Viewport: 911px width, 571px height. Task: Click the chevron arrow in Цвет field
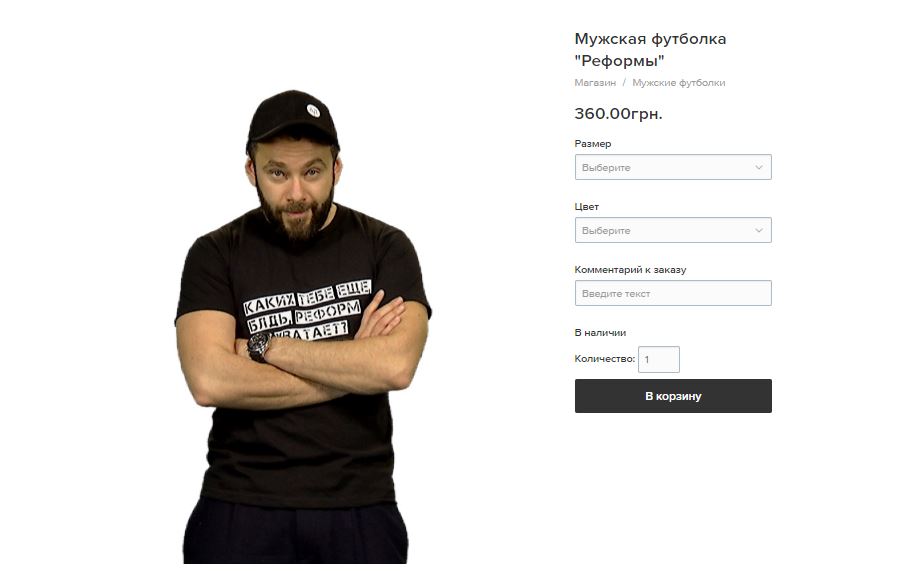[758, 230]
